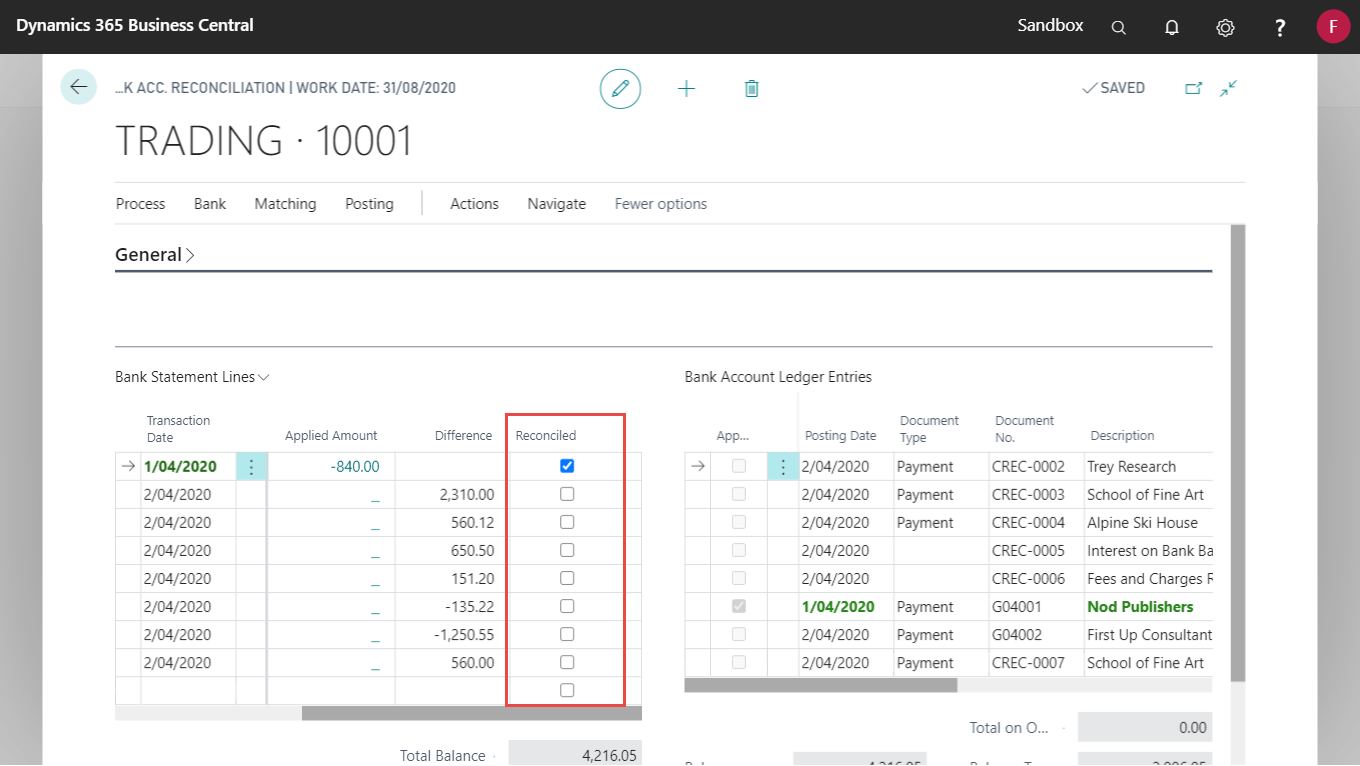Select the Trey Research description cell
Screen dimensions: 1360x766
coord(1148,467)
